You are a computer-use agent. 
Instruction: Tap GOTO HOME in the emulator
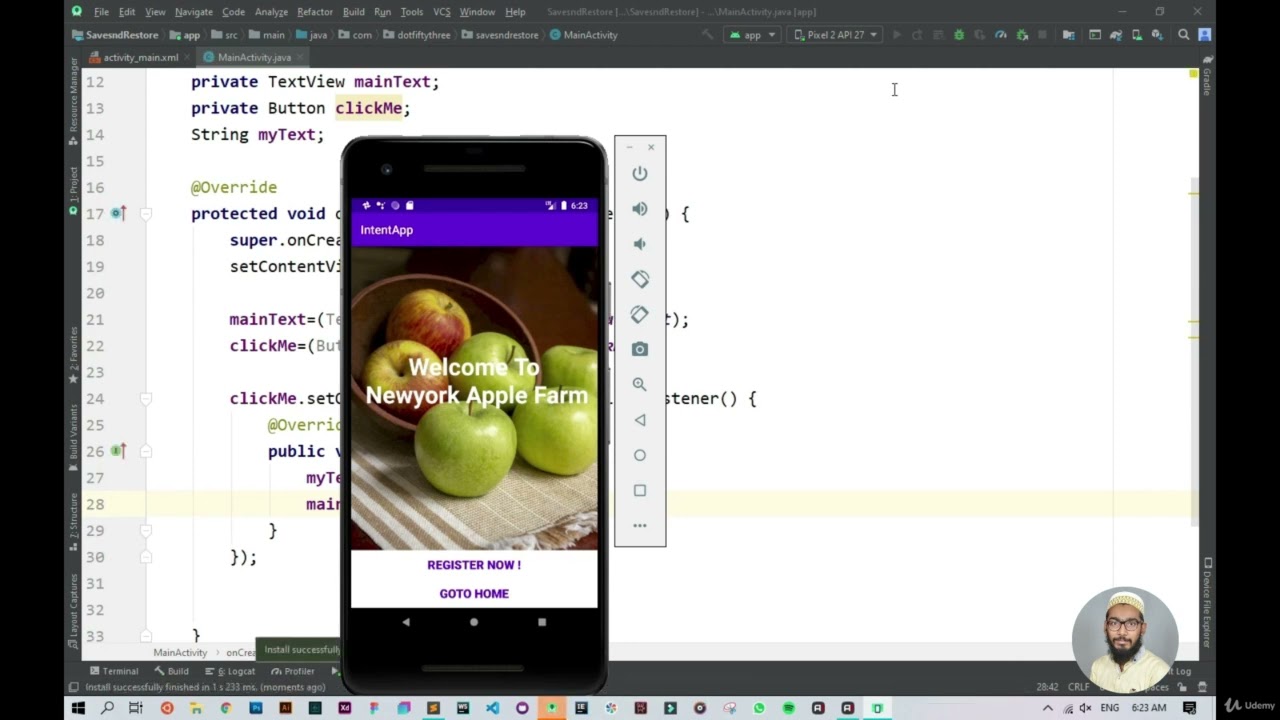[474, 594]
